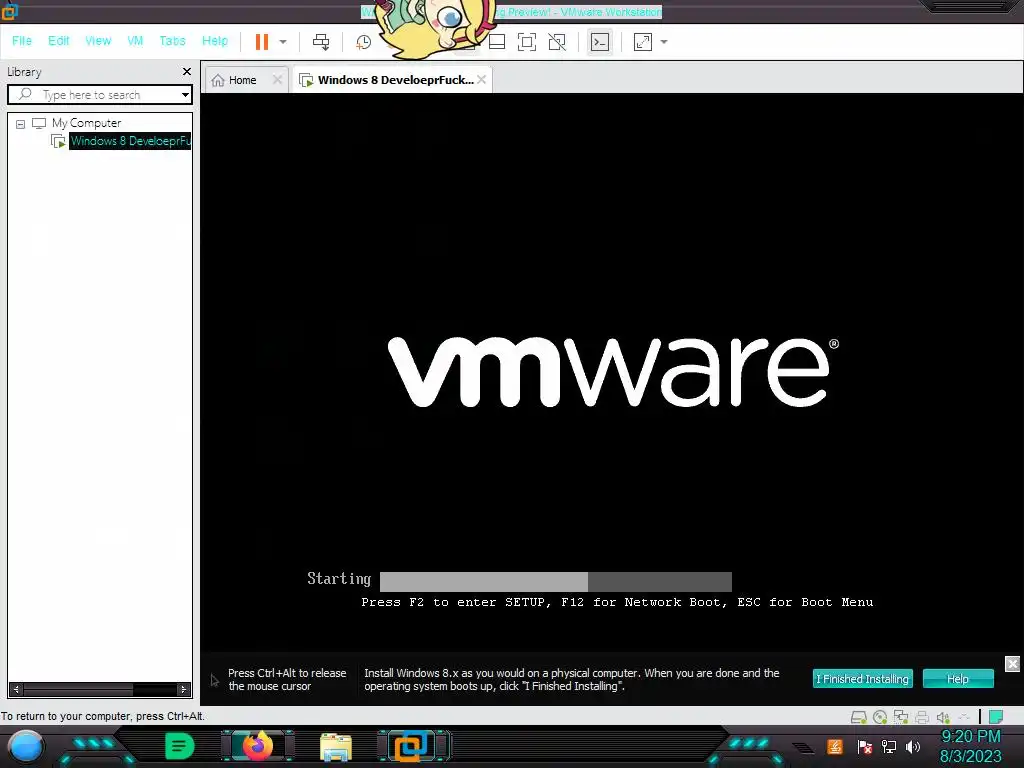The image size is (1024, 768).
Task: Click the Starting boot progress bar
Action: pyautogui.click(x=556, y=581)
